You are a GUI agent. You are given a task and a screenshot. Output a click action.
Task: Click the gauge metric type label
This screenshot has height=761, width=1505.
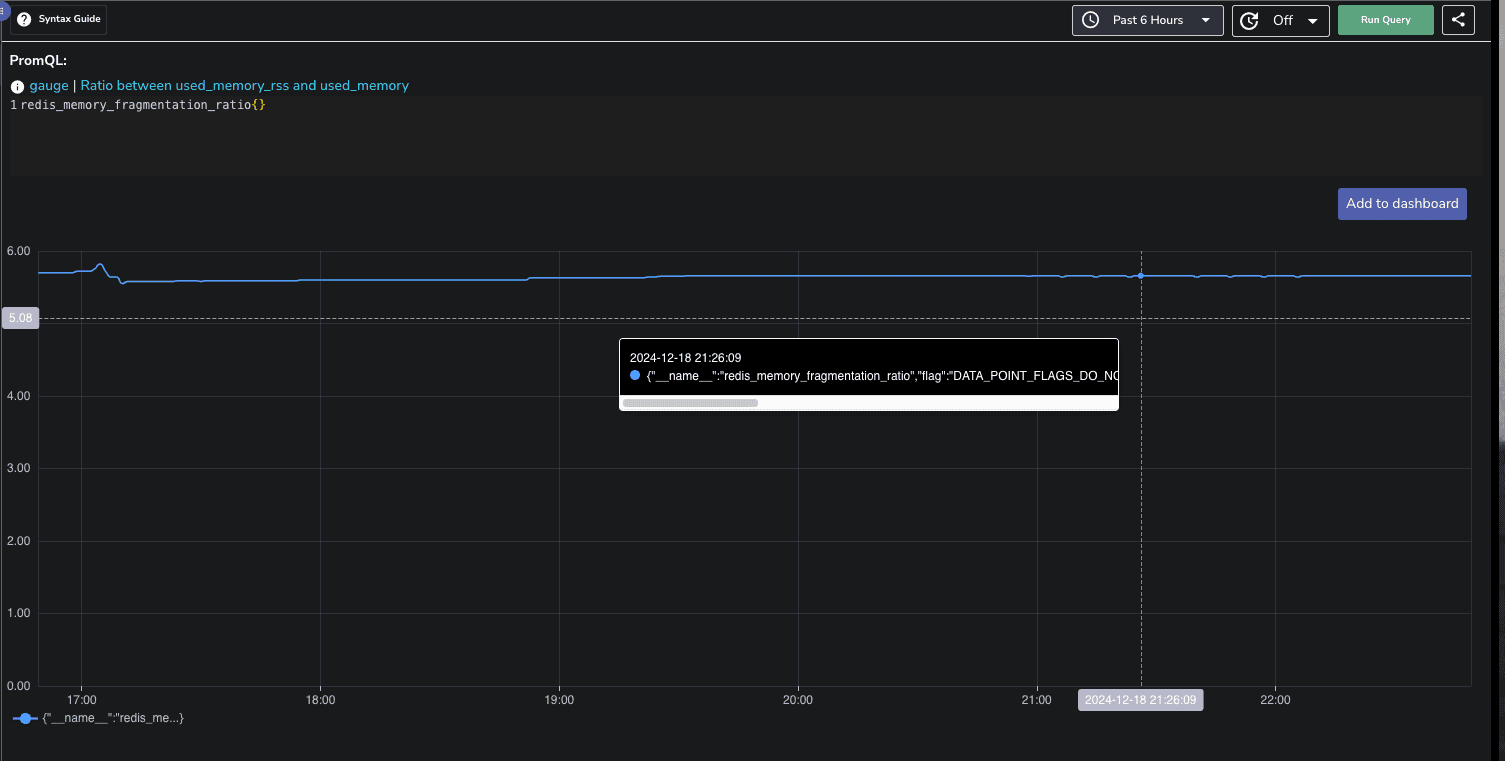(49, 86)
